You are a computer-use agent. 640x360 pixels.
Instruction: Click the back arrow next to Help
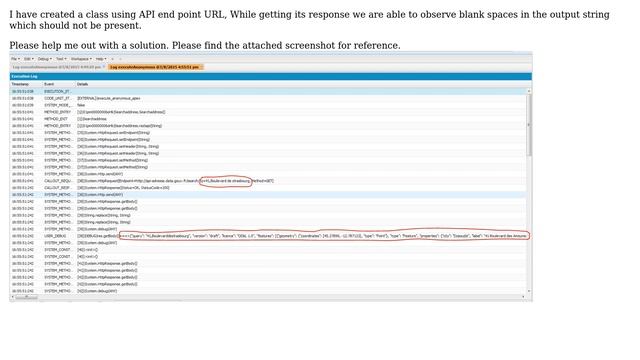(113, 59)
